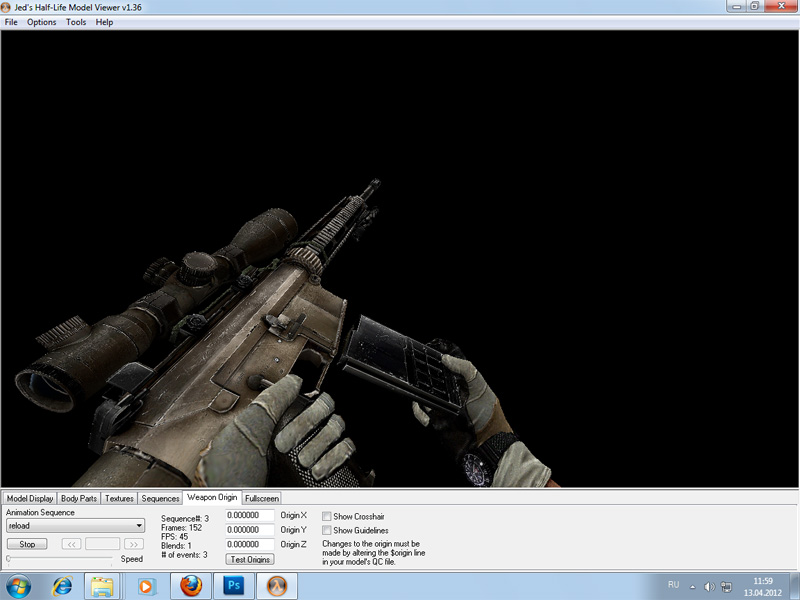Click the Half-Life Model Viewer taskbar icon
Image resolution: width=800 pixels, height=600 pixels.
pyautogui.click(x=279, y=585)
